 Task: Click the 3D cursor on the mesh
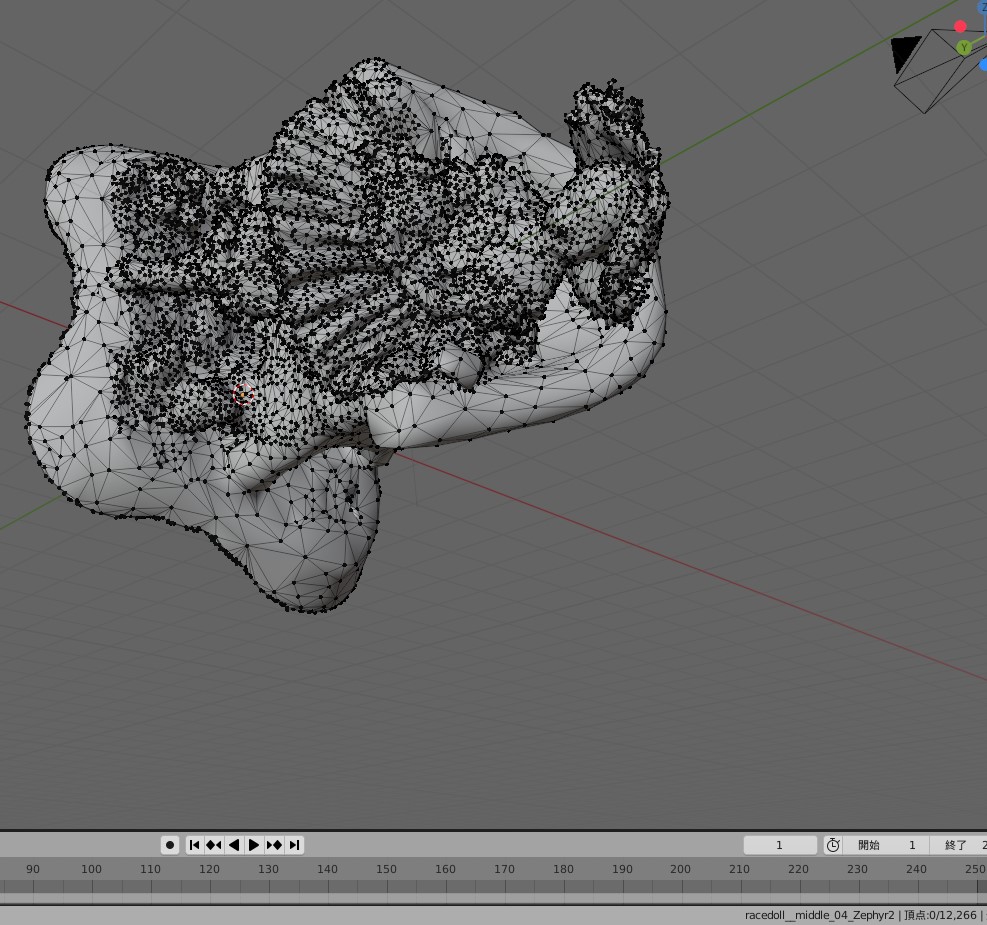pos(242,394)
